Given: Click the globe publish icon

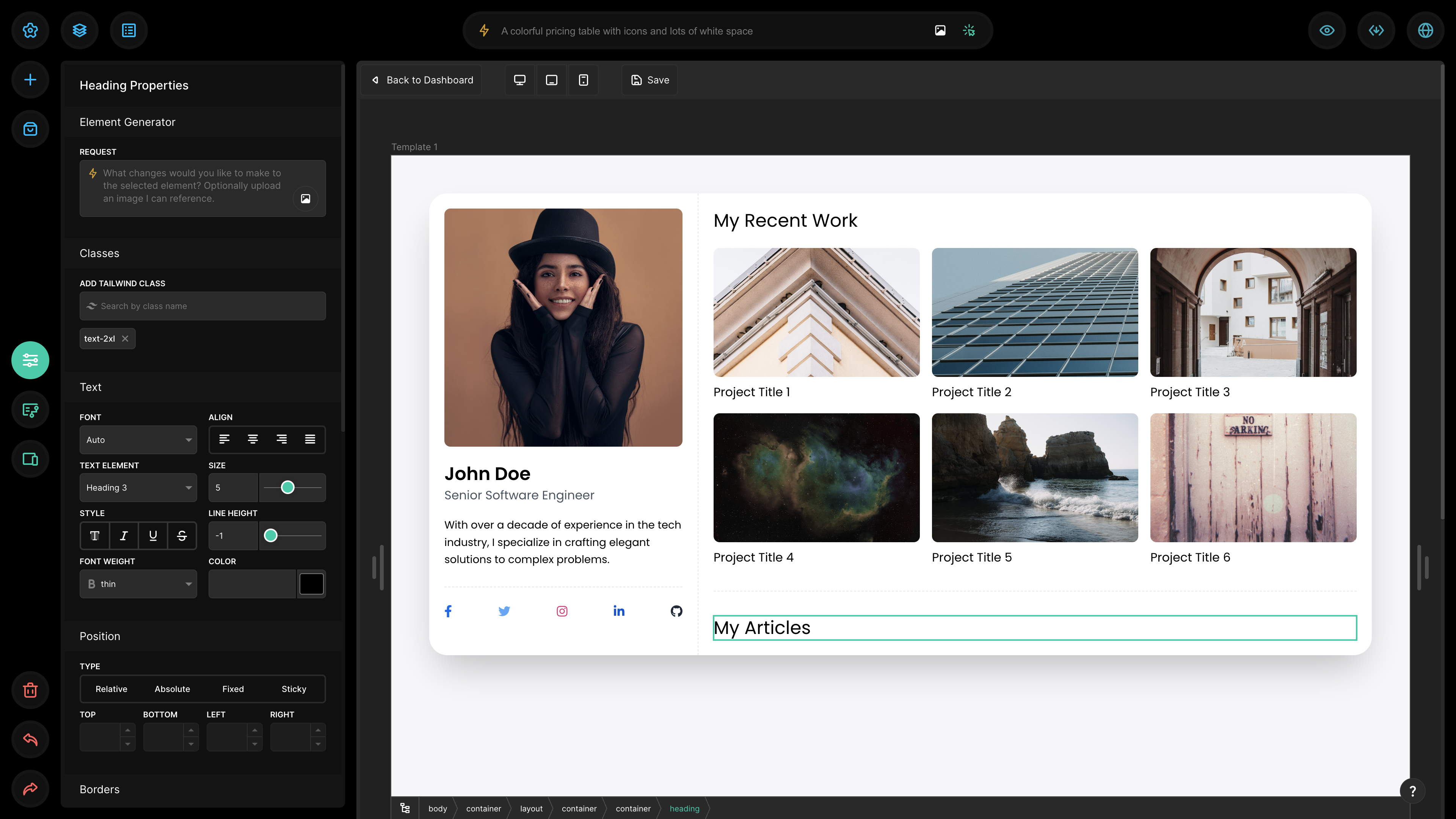Looking at the screenshot, I should pyautogui.click(x=1425, y=30).
